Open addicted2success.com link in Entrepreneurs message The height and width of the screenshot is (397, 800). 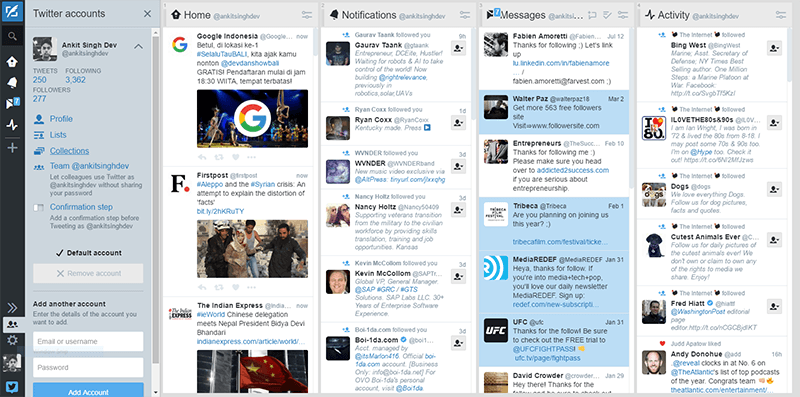coord(572,170)
